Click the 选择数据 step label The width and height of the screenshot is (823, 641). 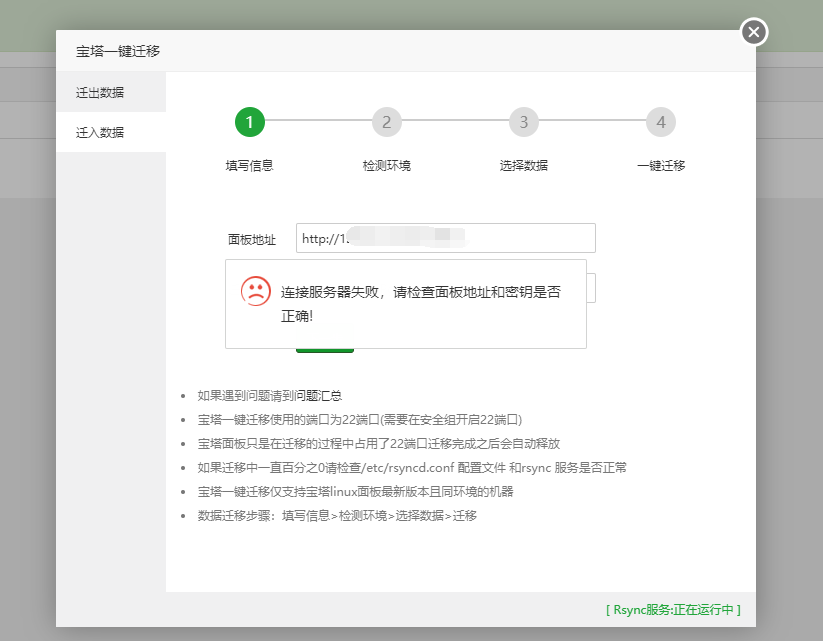click(x=524, y=165)
